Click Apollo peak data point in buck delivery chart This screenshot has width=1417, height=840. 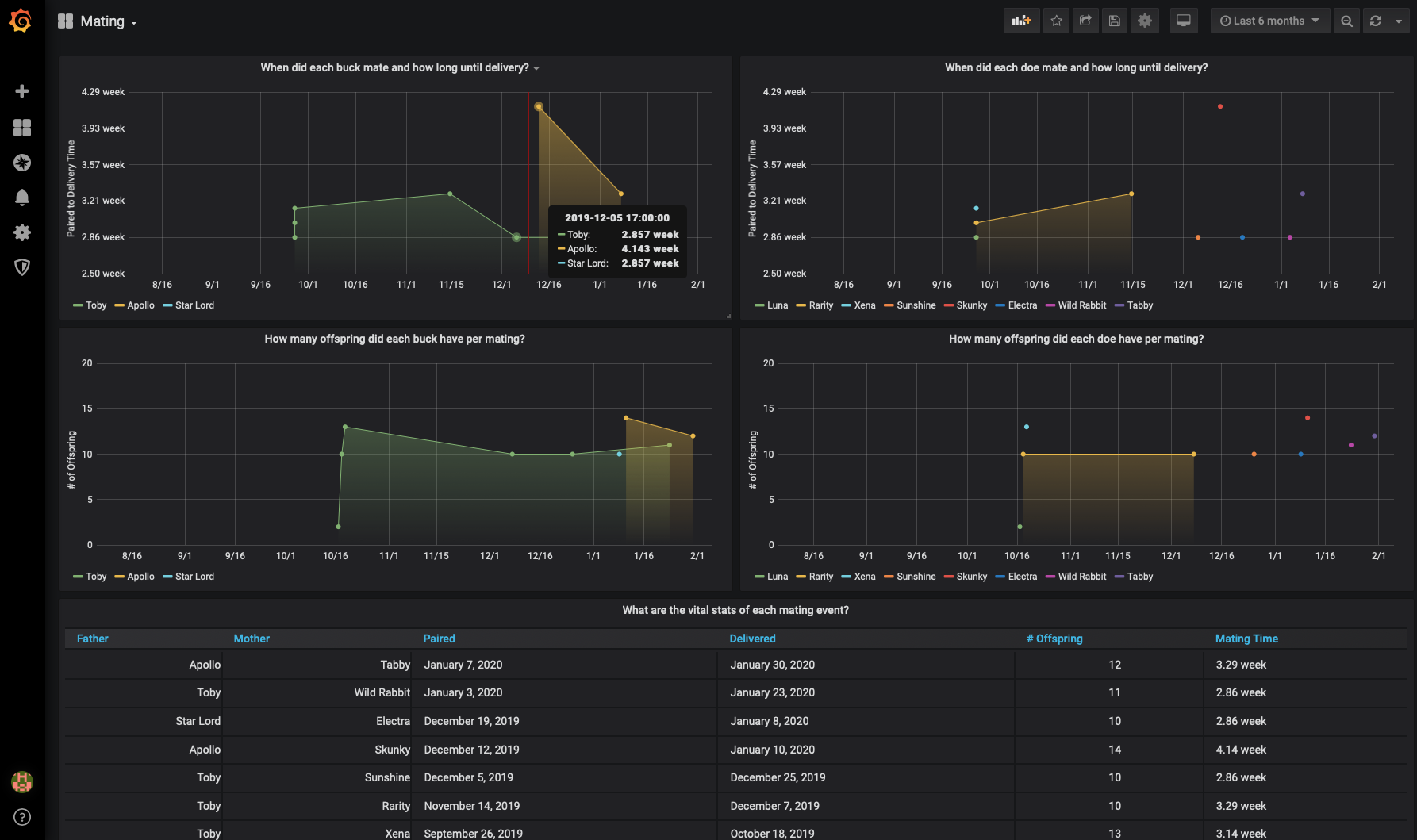(539, 106)
